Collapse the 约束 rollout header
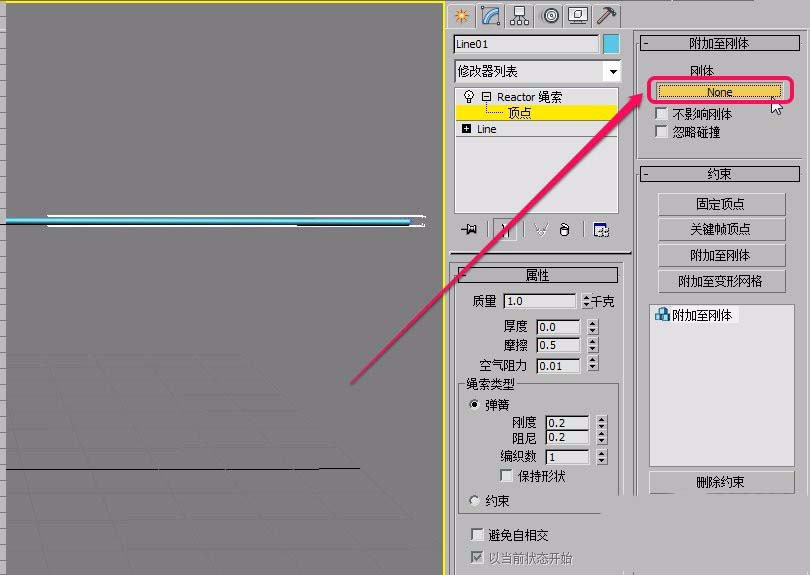 pyautogui.click(x=720, y=174)
